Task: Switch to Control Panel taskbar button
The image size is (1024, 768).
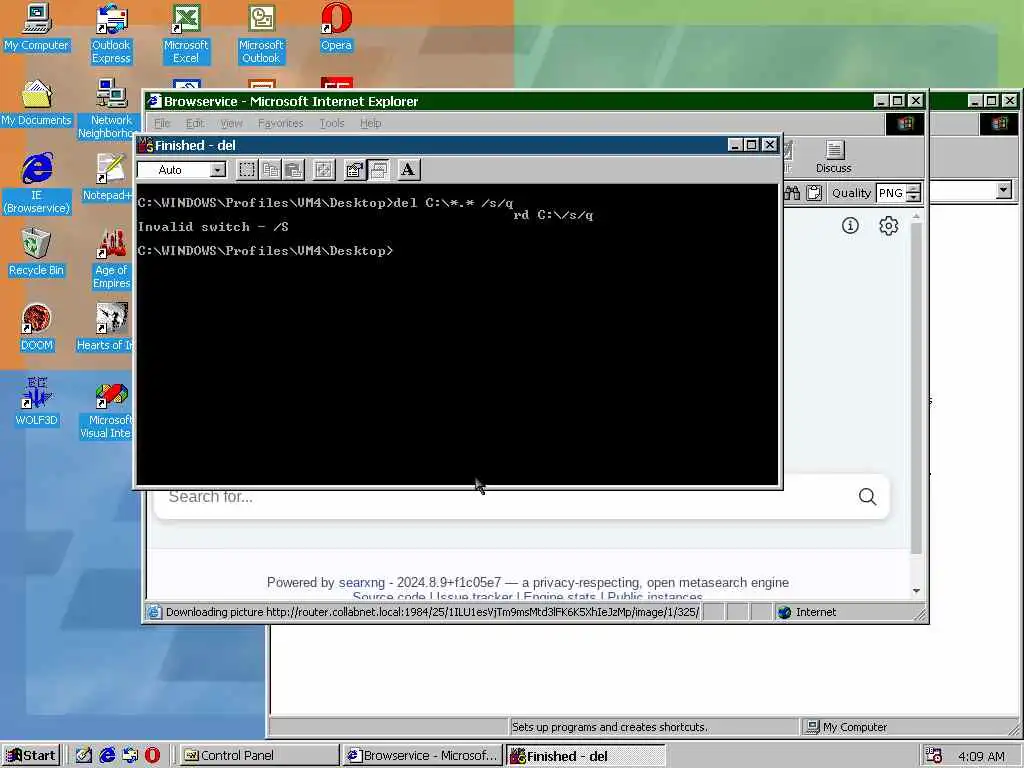Action: click(258, 756)
